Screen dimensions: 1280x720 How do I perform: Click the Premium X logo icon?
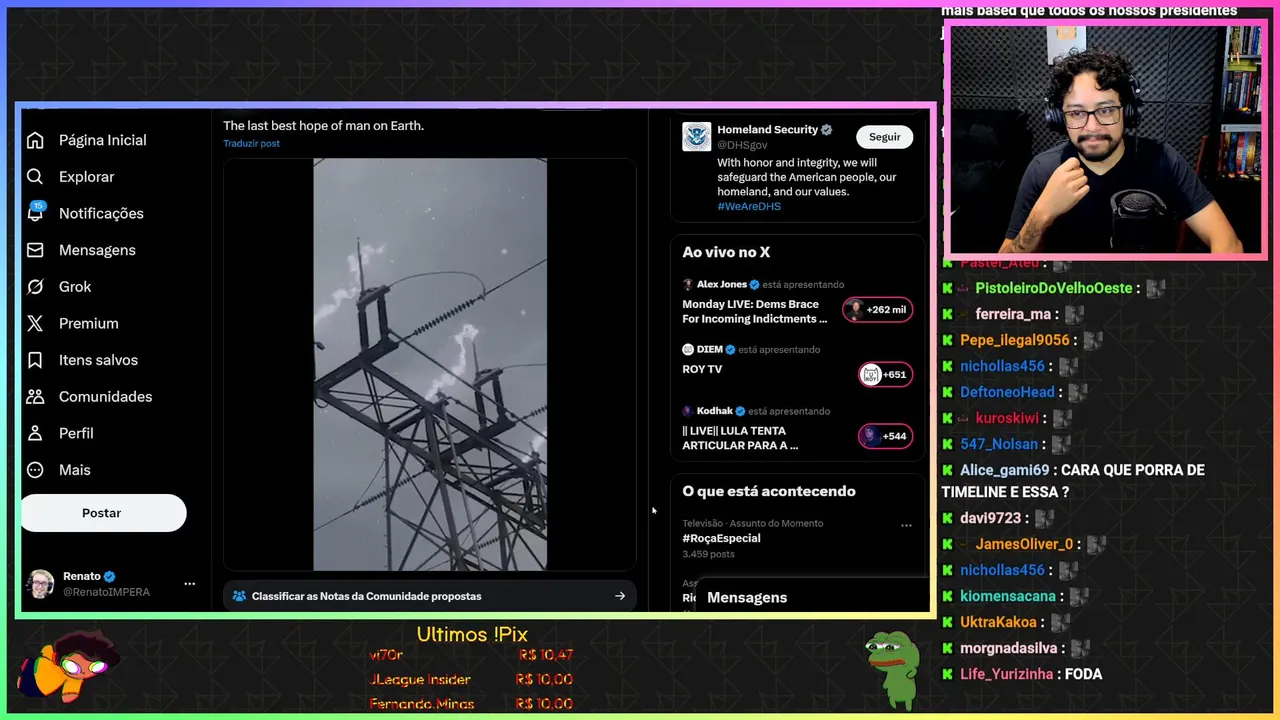[35, 323]
